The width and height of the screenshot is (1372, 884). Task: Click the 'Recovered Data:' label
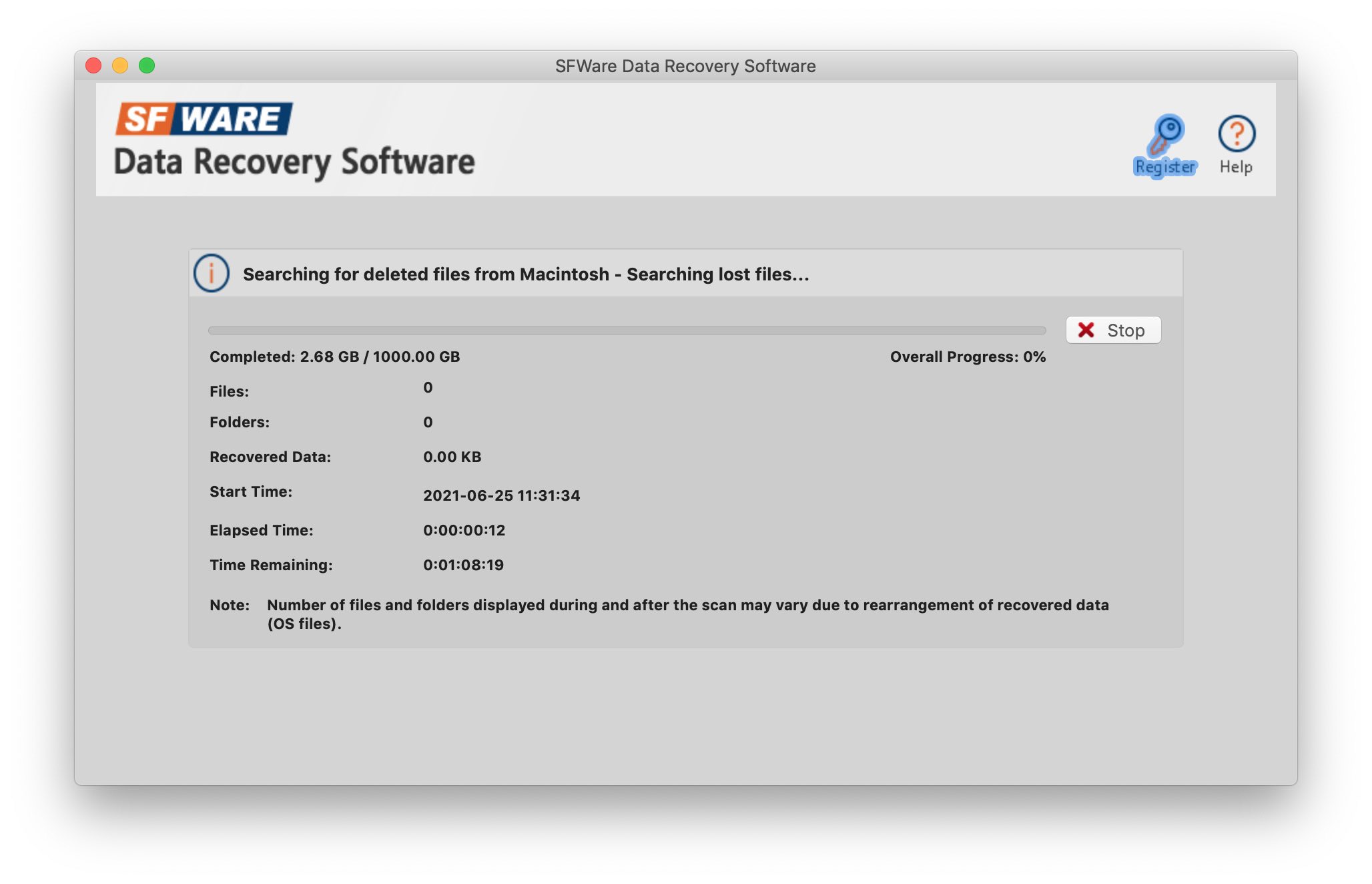tap(270, 457)
